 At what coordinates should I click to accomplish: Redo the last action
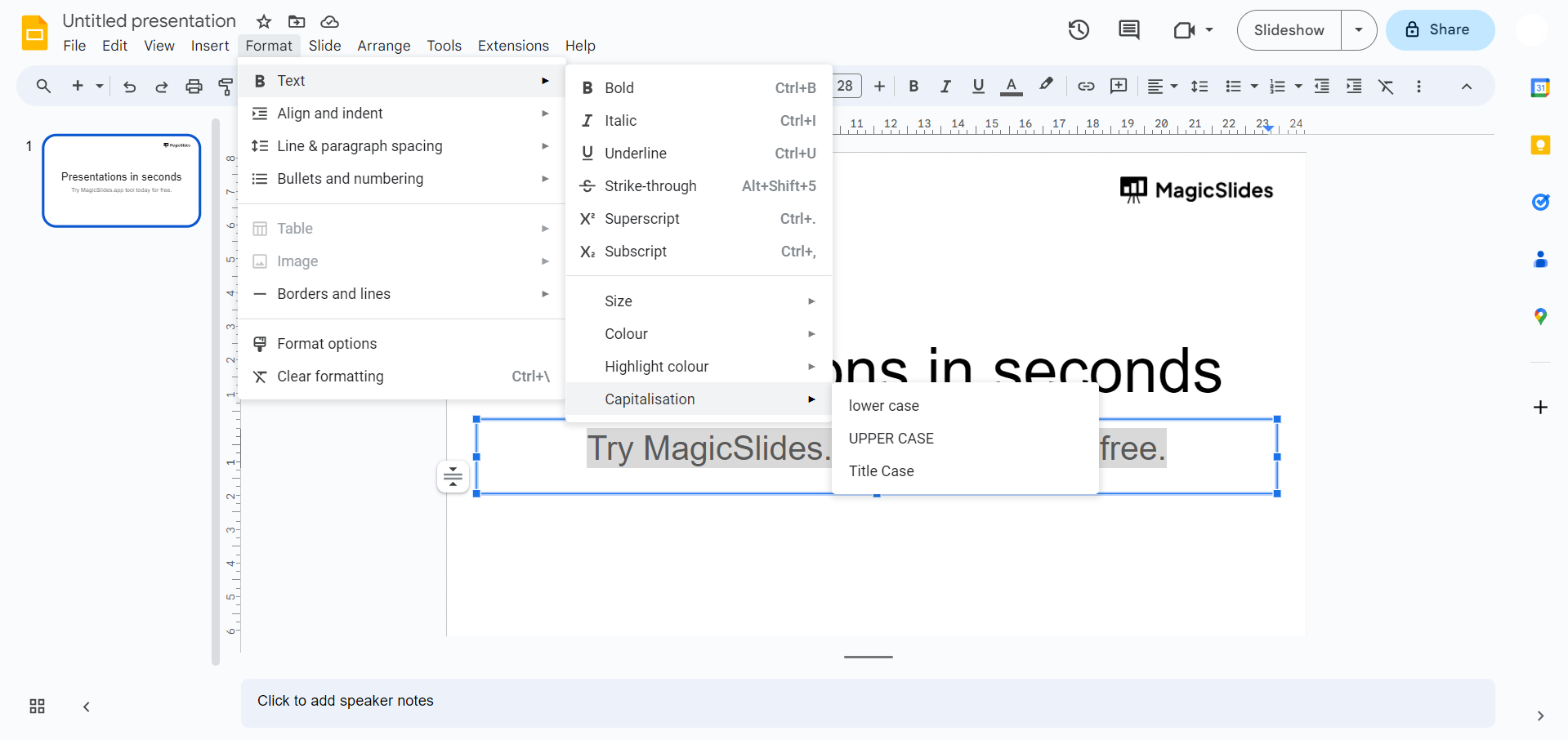pos(162,87)
